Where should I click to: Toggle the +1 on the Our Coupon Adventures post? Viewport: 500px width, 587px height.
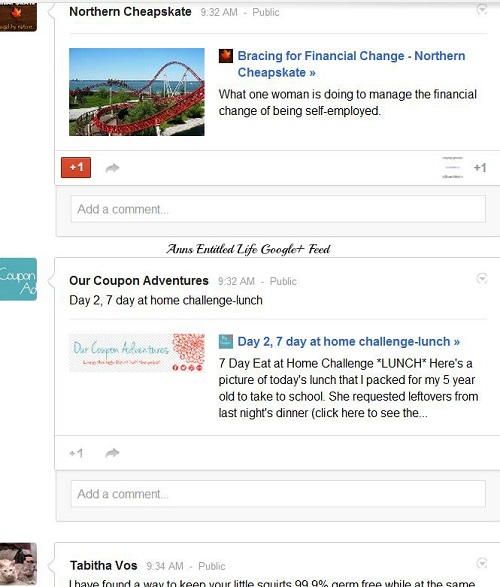click(76, 453)
